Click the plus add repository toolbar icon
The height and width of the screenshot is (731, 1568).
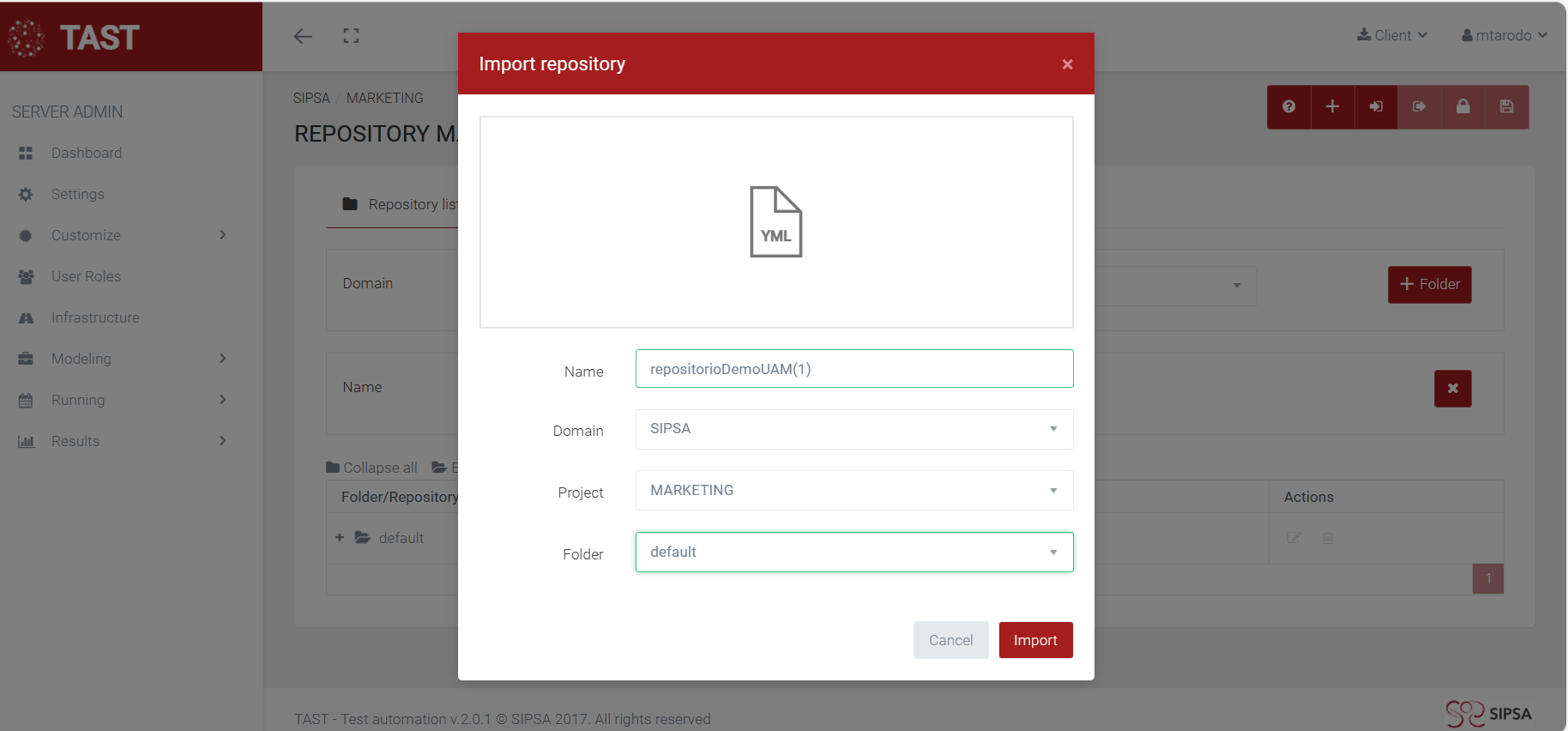tap(1332, 107)
